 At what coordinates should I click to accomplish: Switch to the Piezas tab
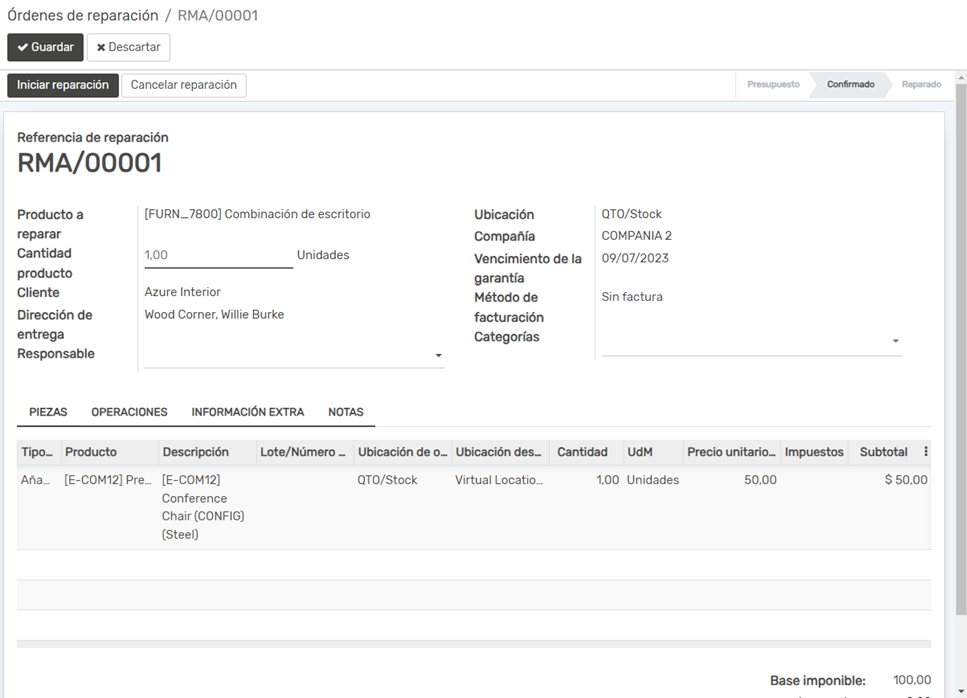(48, 412)
